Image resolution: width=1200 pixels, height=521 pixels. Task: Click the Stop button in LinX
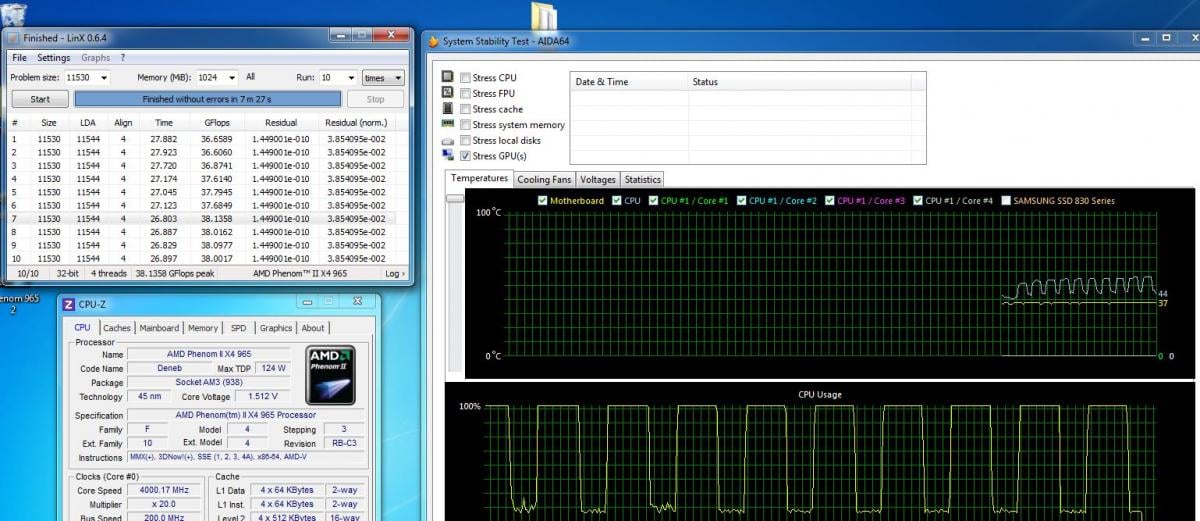[x=376, y=99]
